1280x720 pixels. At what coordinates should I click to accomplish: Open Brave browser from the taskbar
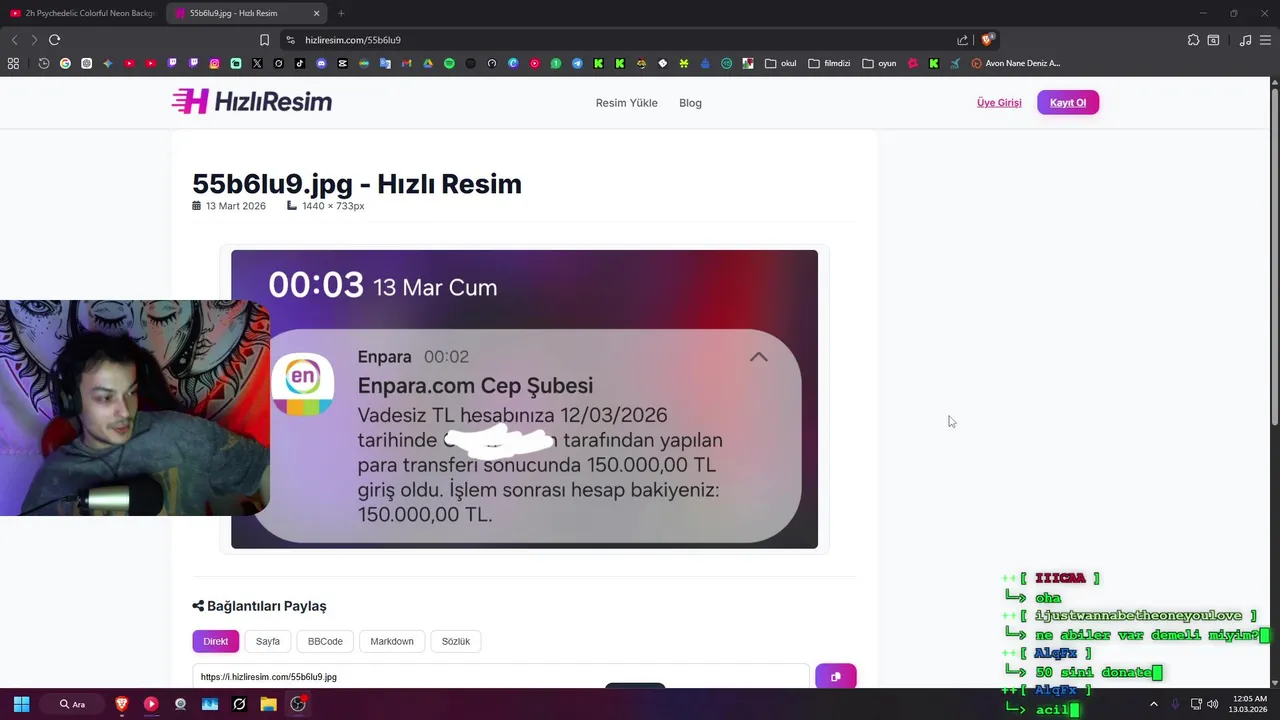(x=122, y=704)
